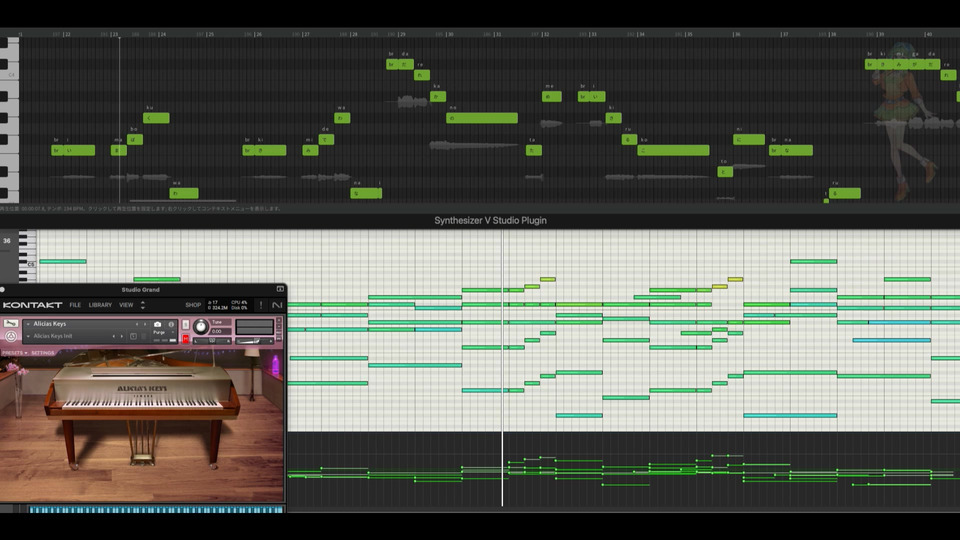Click the Synthesizer V Studio Plugin title

(490, 220)
